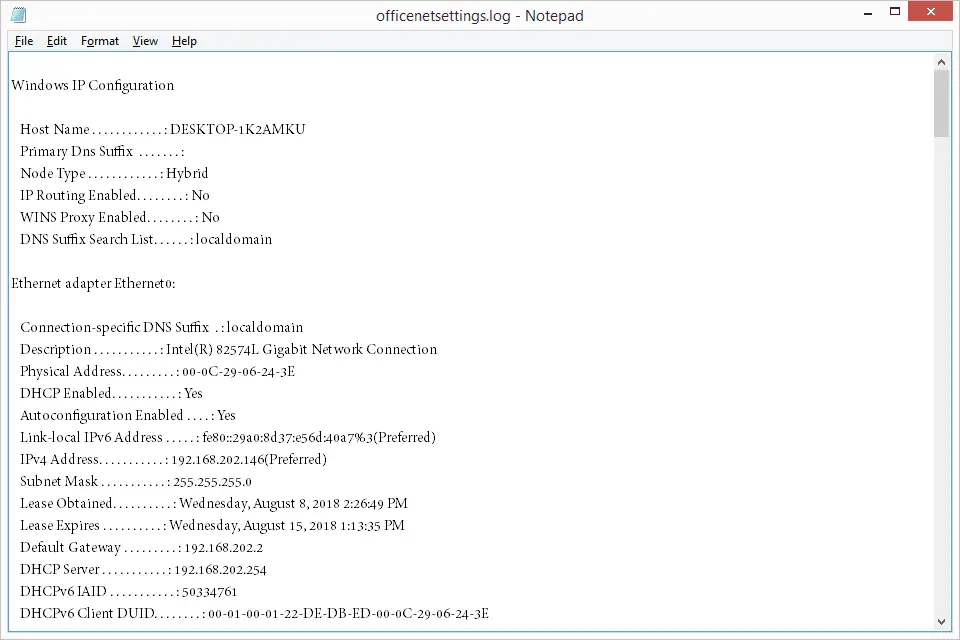This screenshot has width=960, height=640.
Task: Click the Notepad icon in title bar
Action: tap(19, 15)
